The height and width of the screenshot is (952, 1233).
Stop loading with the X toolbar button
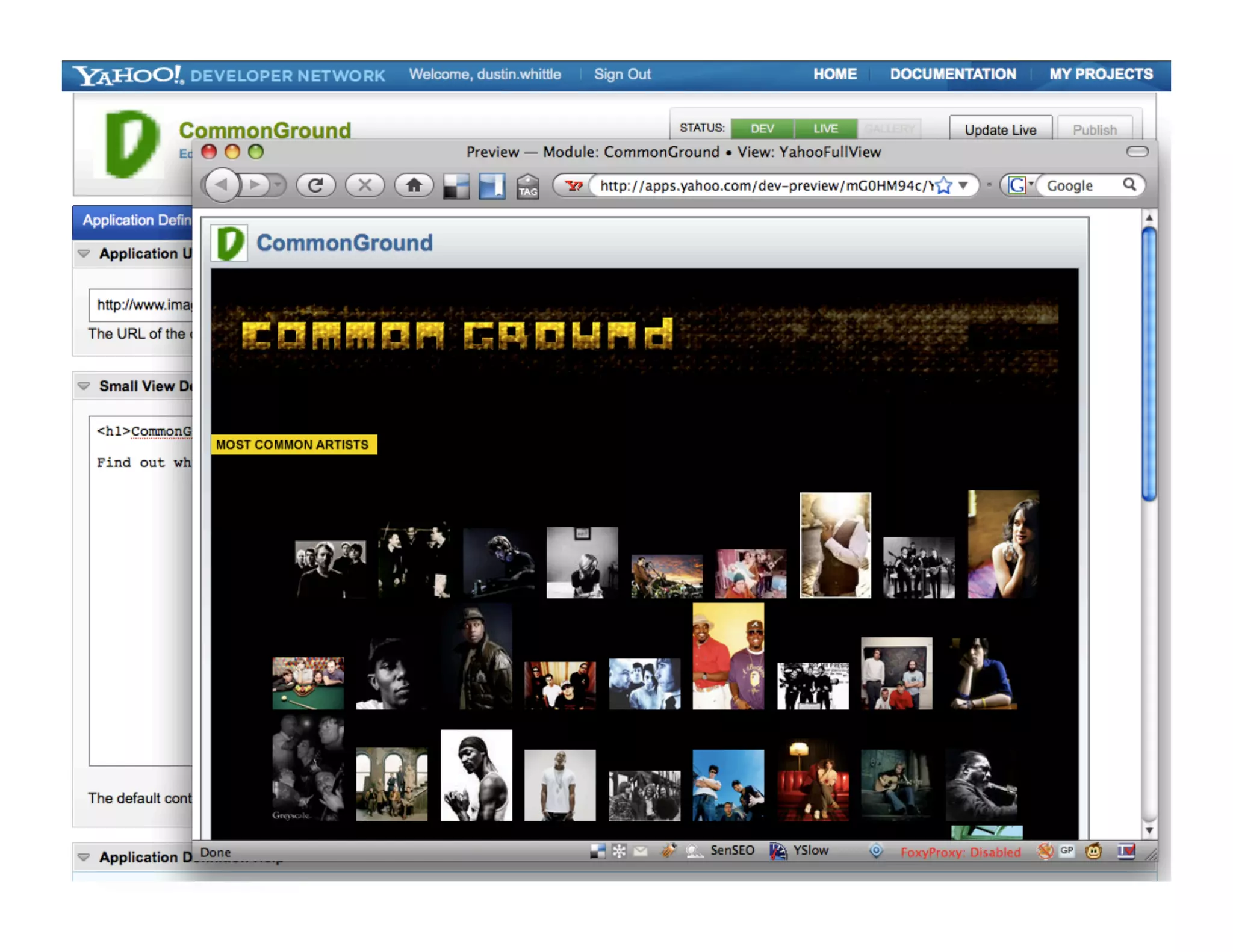[x=365, y=185]
